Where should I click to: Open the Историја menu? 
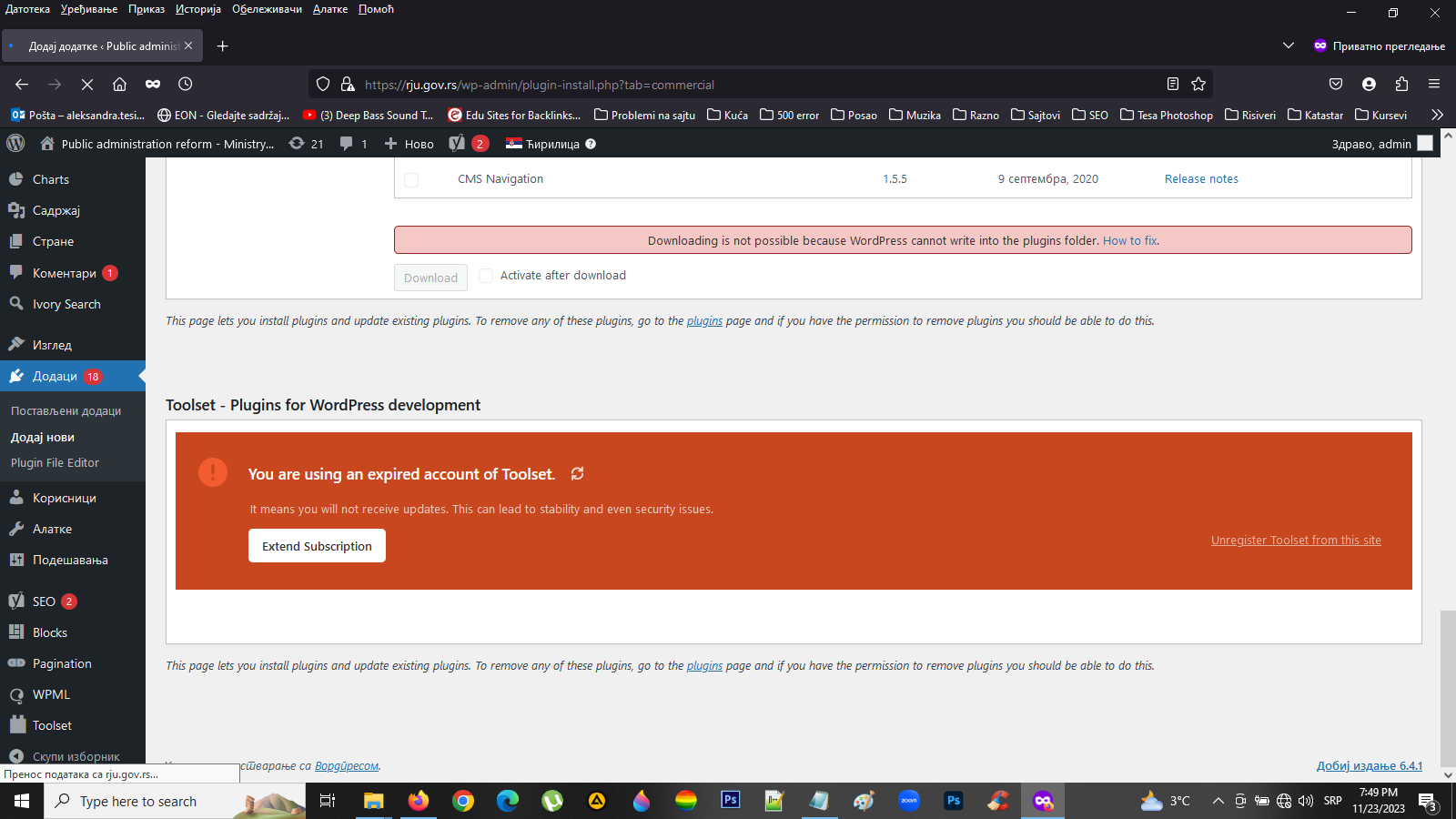(x=198, y=9)
